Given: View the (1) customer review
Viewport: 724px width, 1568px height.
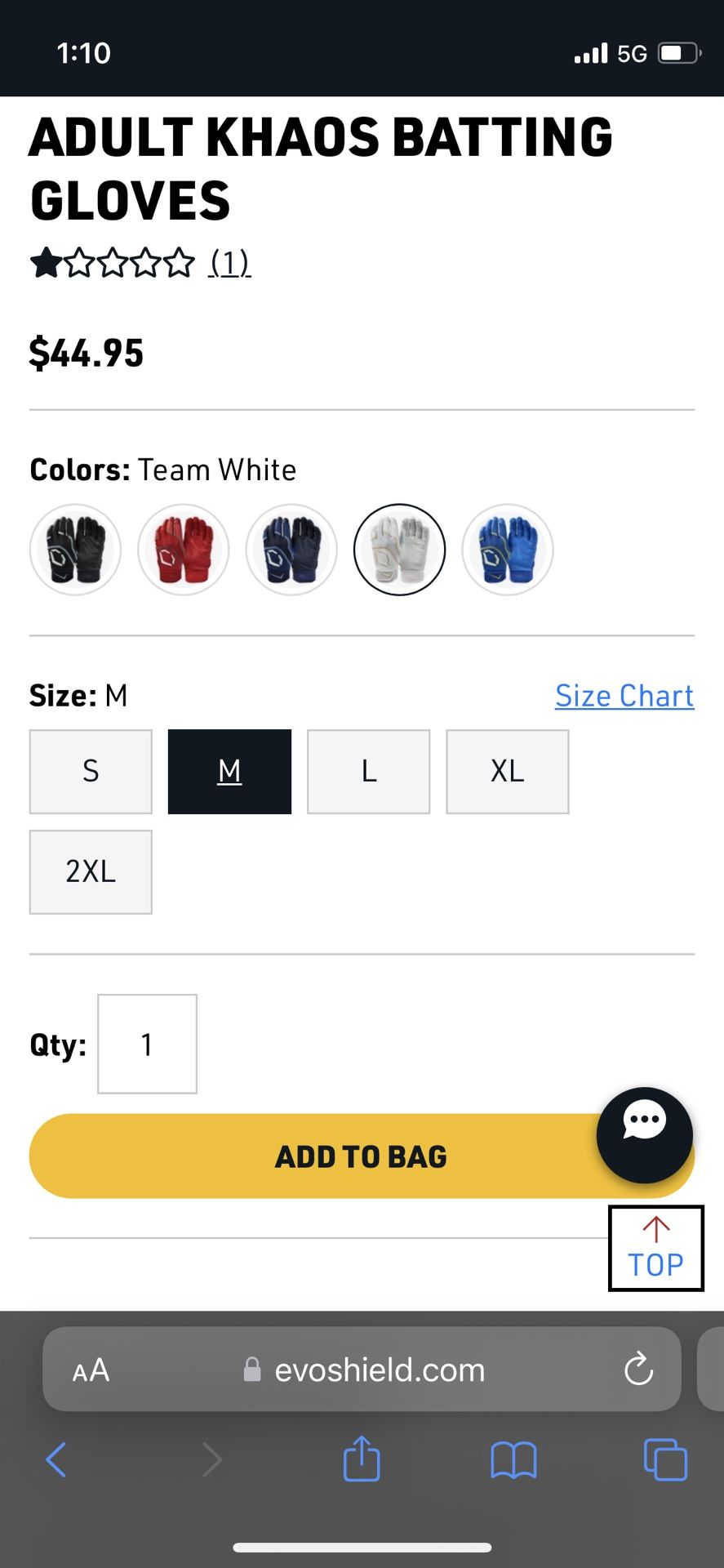Looking at the screenshot, I should pos(229,262).
